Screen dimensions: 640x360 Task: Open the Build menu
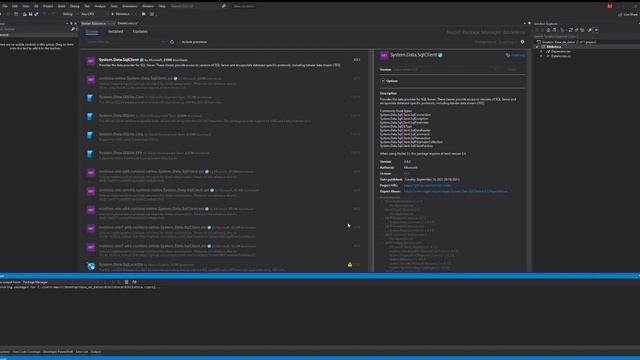(x=62, y=6)
